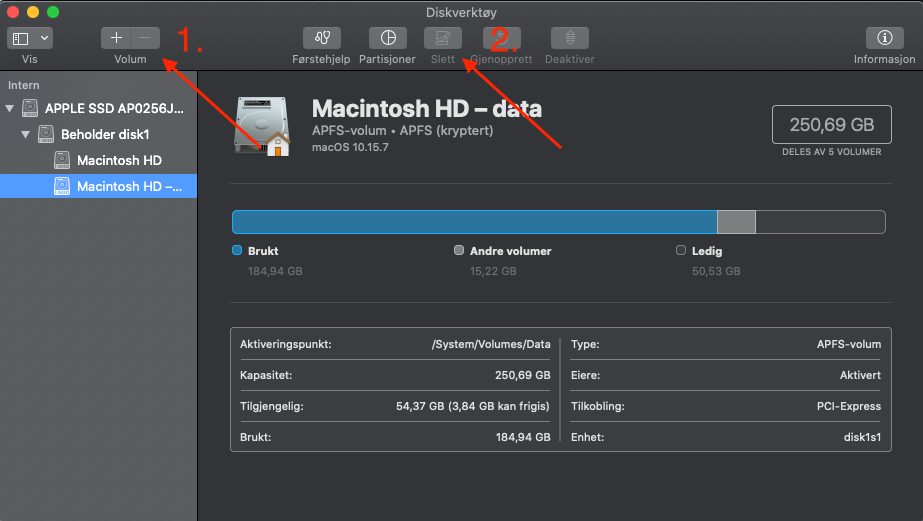Minimize the Diskverktøy window
Screen dimensions: 923x521
click(x=33, y=12)
